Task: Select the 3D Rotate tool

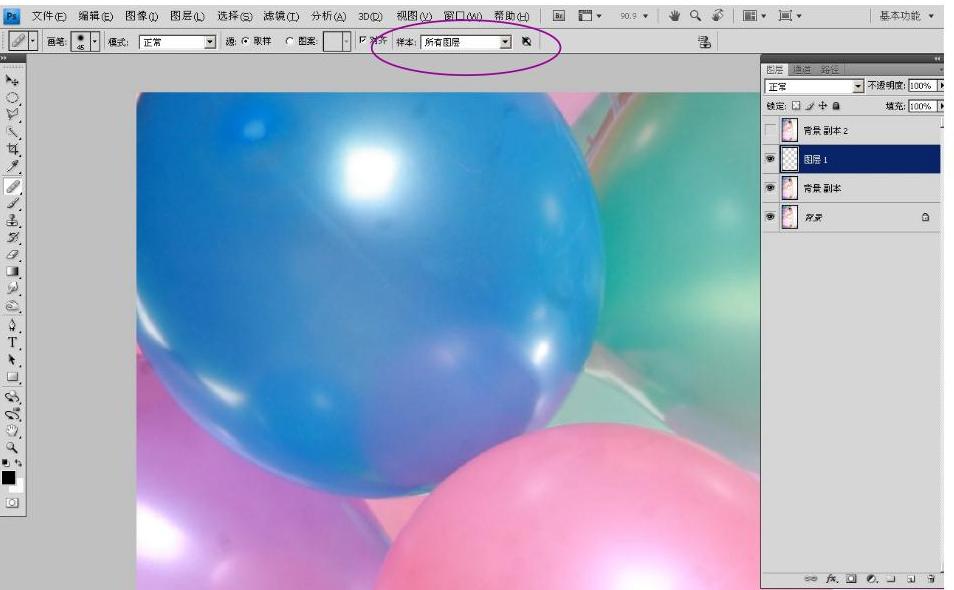Action: [12, 397]
